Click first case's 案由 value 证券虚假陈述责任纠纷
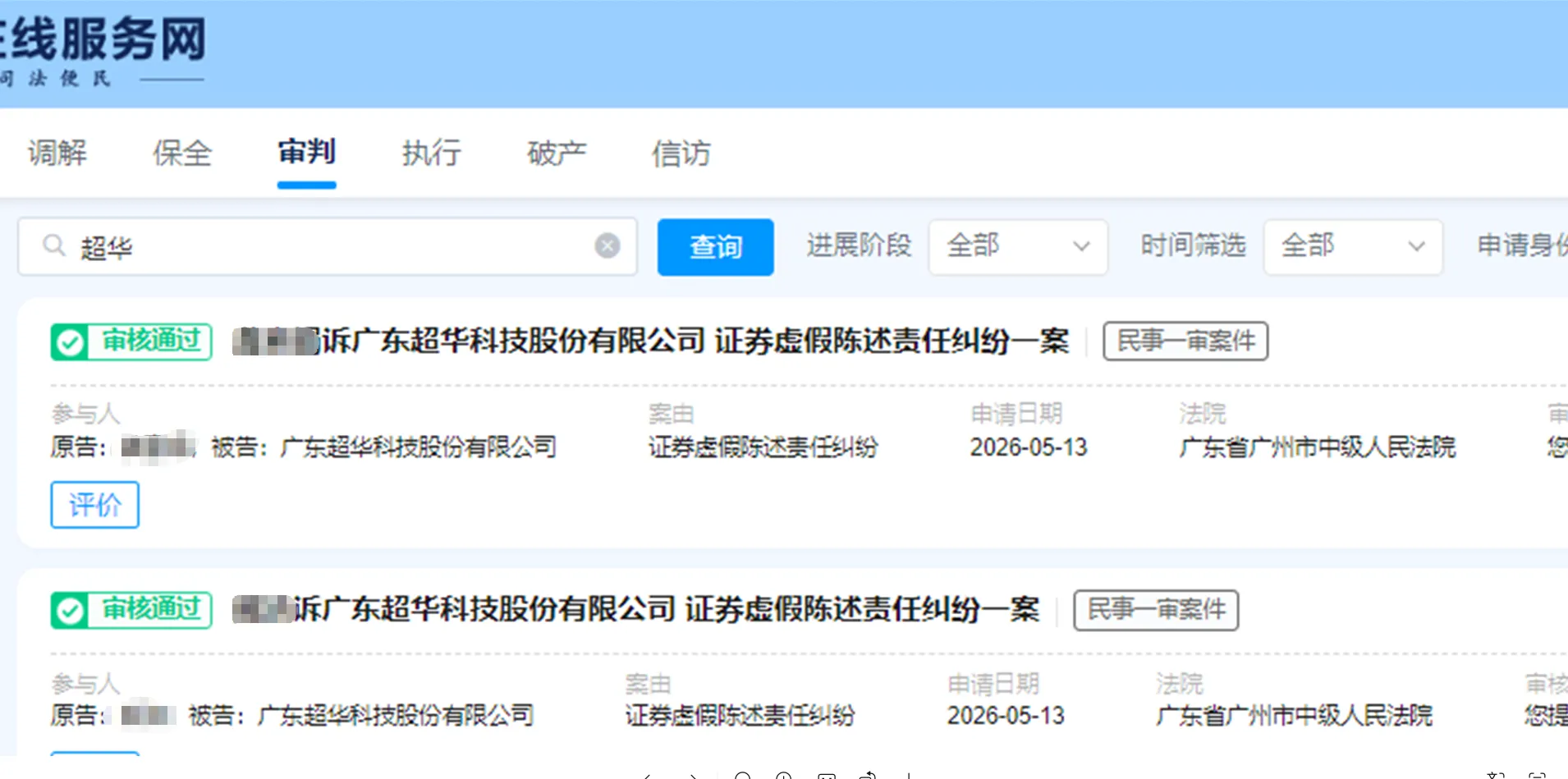The image size is (1568, 779). [x=763, y=447]
